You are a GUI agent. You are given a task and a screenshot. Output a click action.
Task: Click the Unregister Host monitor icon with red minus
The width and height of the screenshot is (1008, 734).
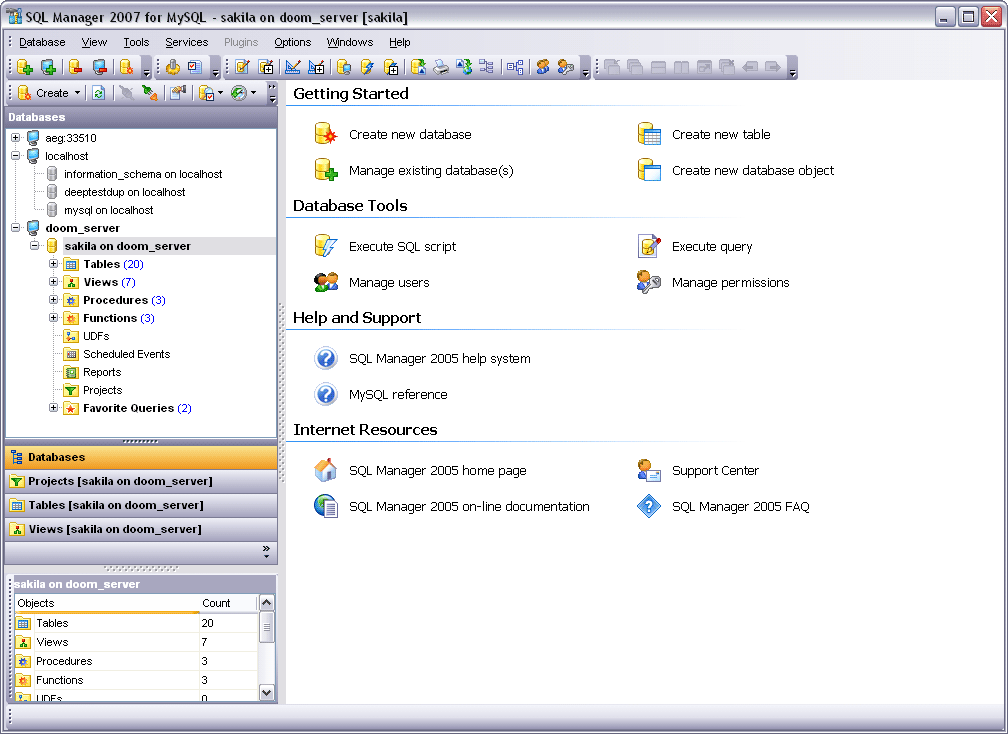click(x=99, y=67)
